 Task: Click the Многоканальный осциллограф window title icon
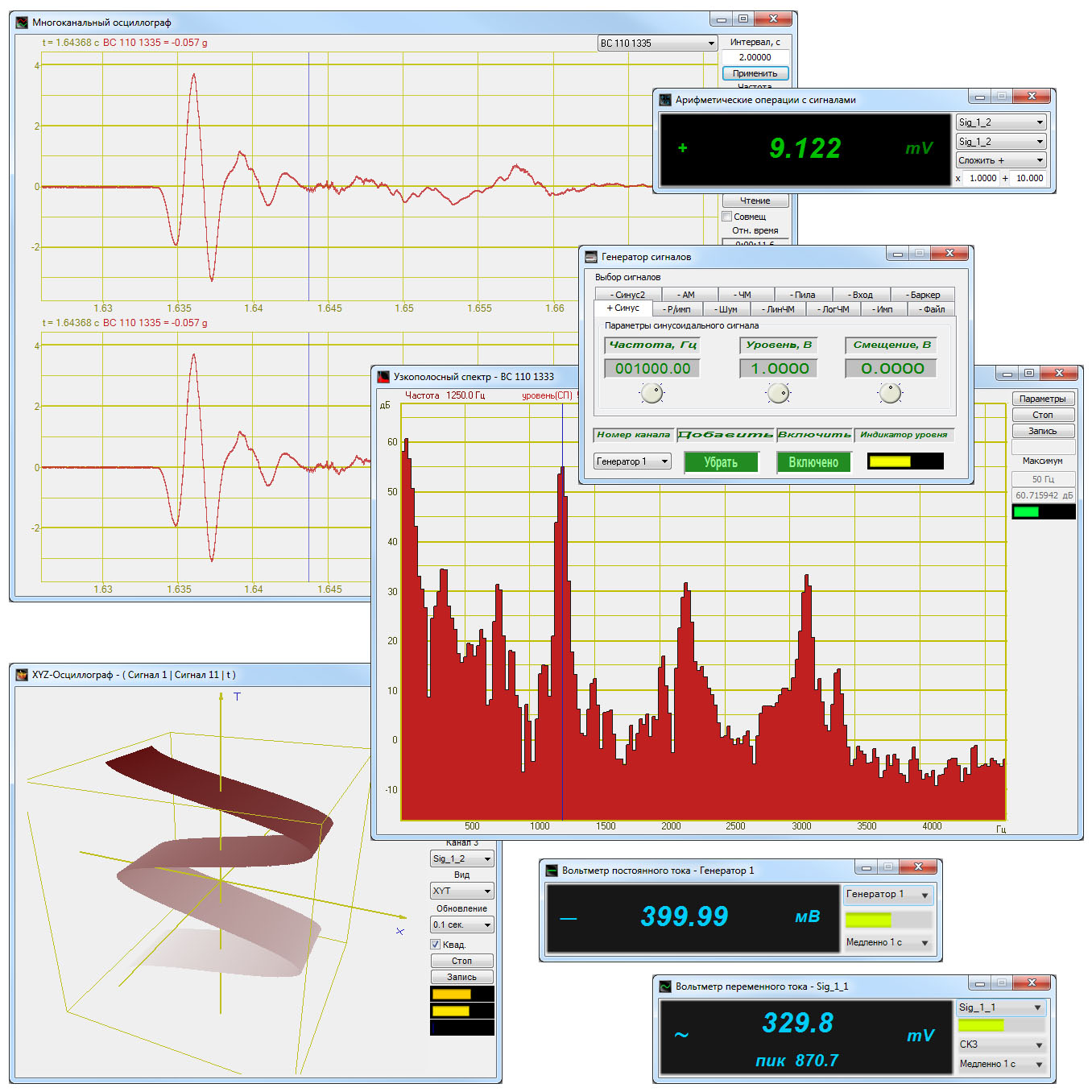[22, 23]
